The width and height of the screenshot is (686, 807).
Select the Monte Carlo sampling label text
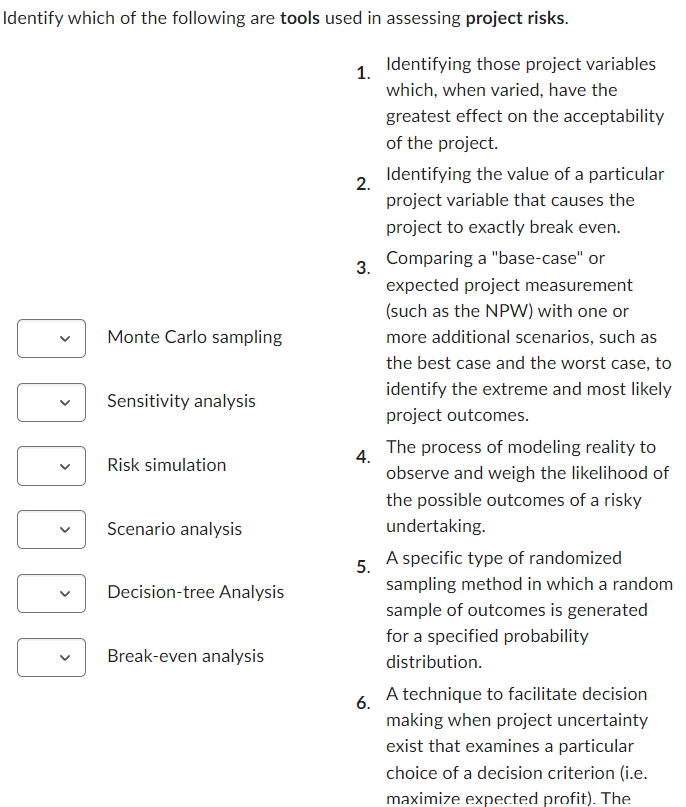[x=194, y=337]
